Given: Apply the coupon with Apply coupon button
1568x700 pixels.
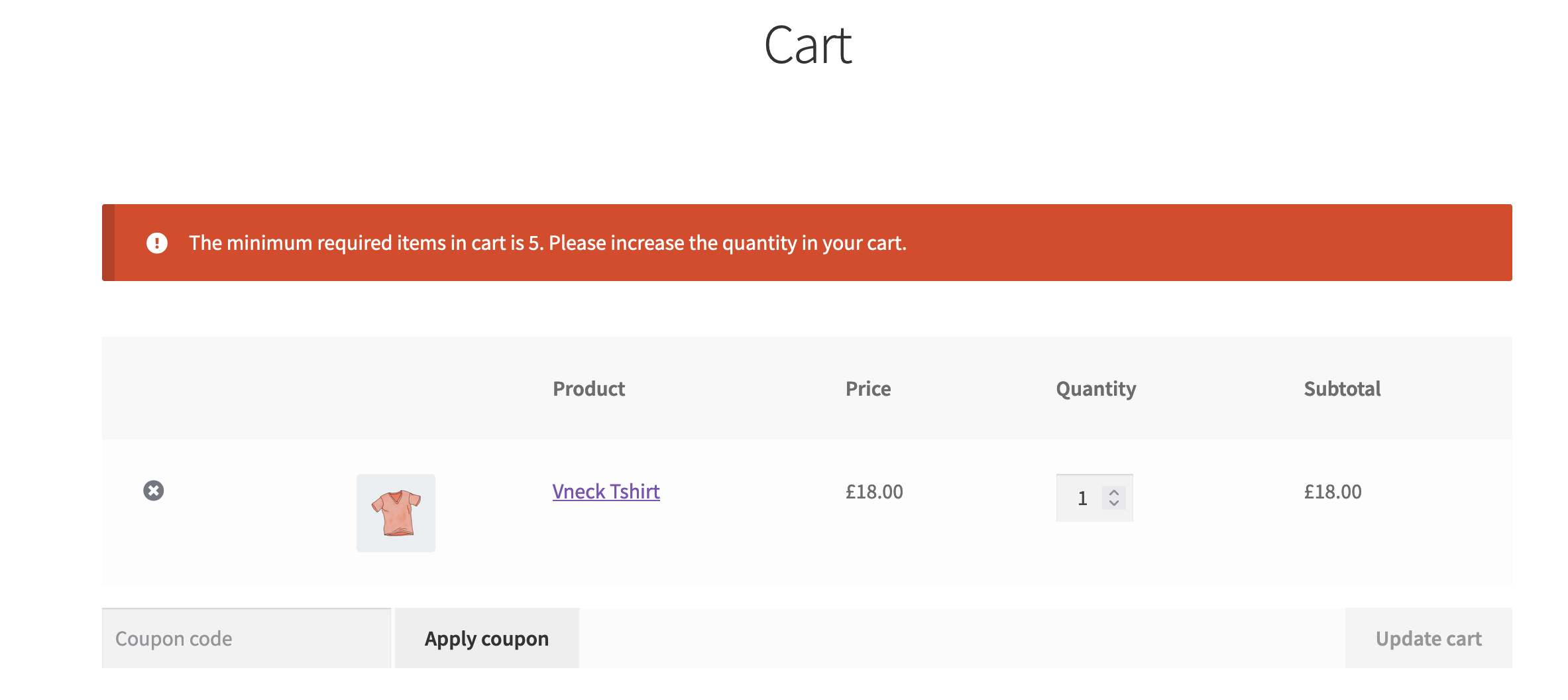Looking at the screenshot, I should point(487,638).
